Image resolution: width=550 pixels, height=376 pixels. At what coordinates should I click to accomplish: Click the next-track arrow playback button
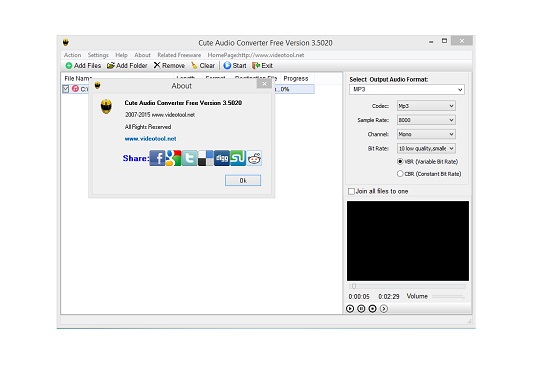[384, 309]
